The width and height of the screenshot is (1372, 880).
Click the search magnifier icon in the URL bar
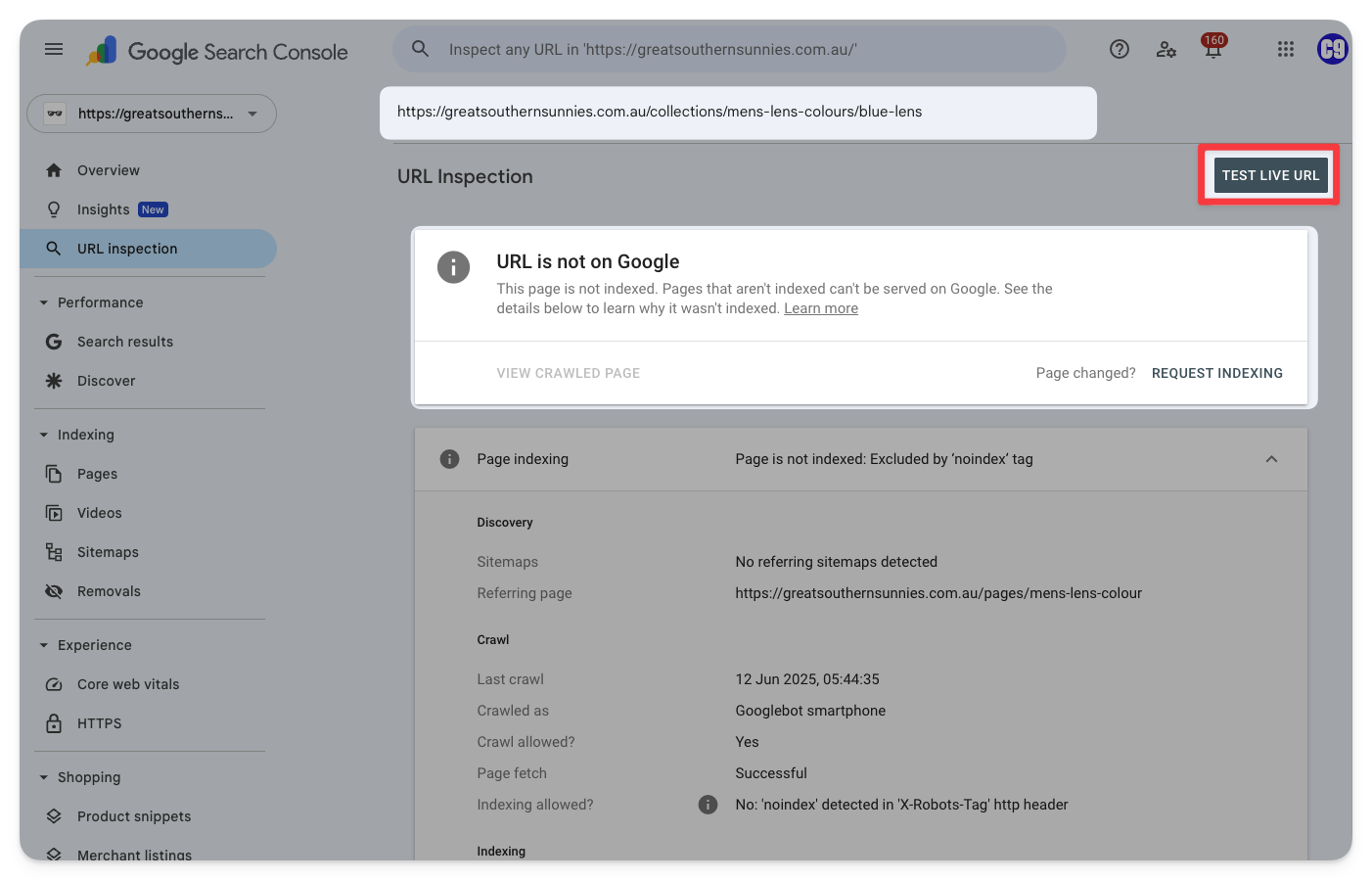click(420, 49)
